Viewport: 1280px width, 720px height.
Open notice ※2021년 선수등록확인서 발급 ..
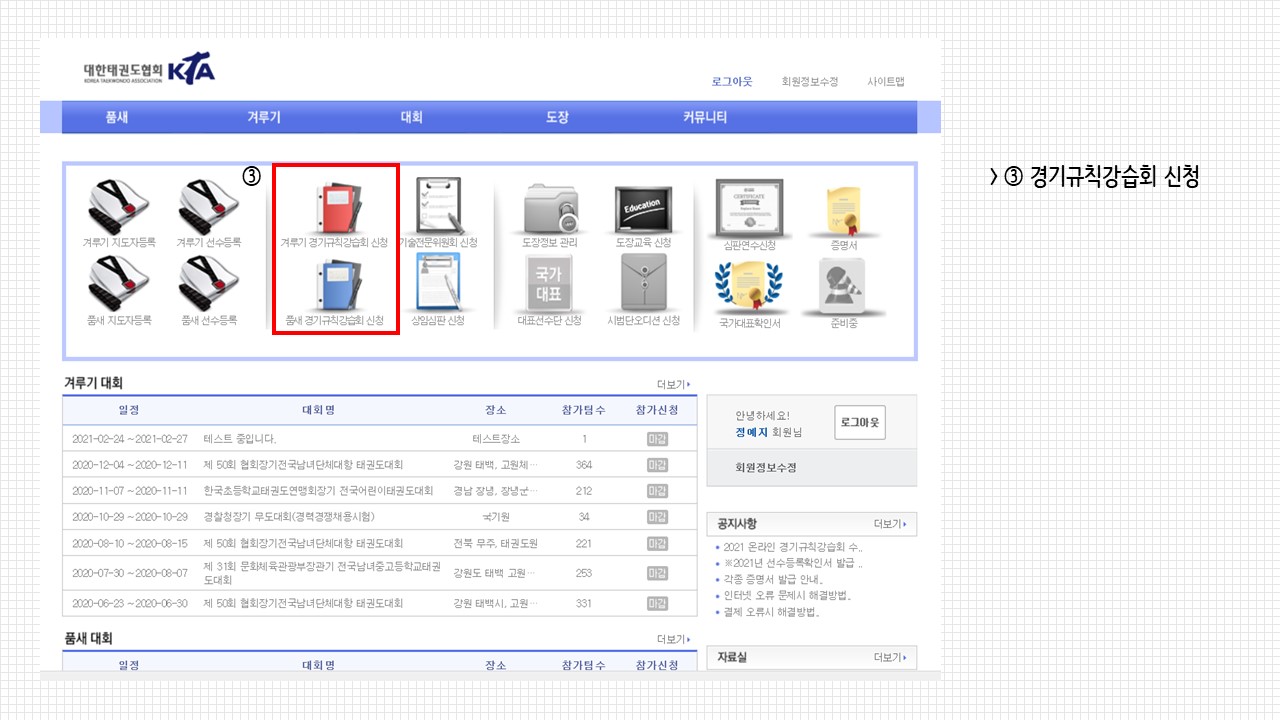(x=793, y=563)
